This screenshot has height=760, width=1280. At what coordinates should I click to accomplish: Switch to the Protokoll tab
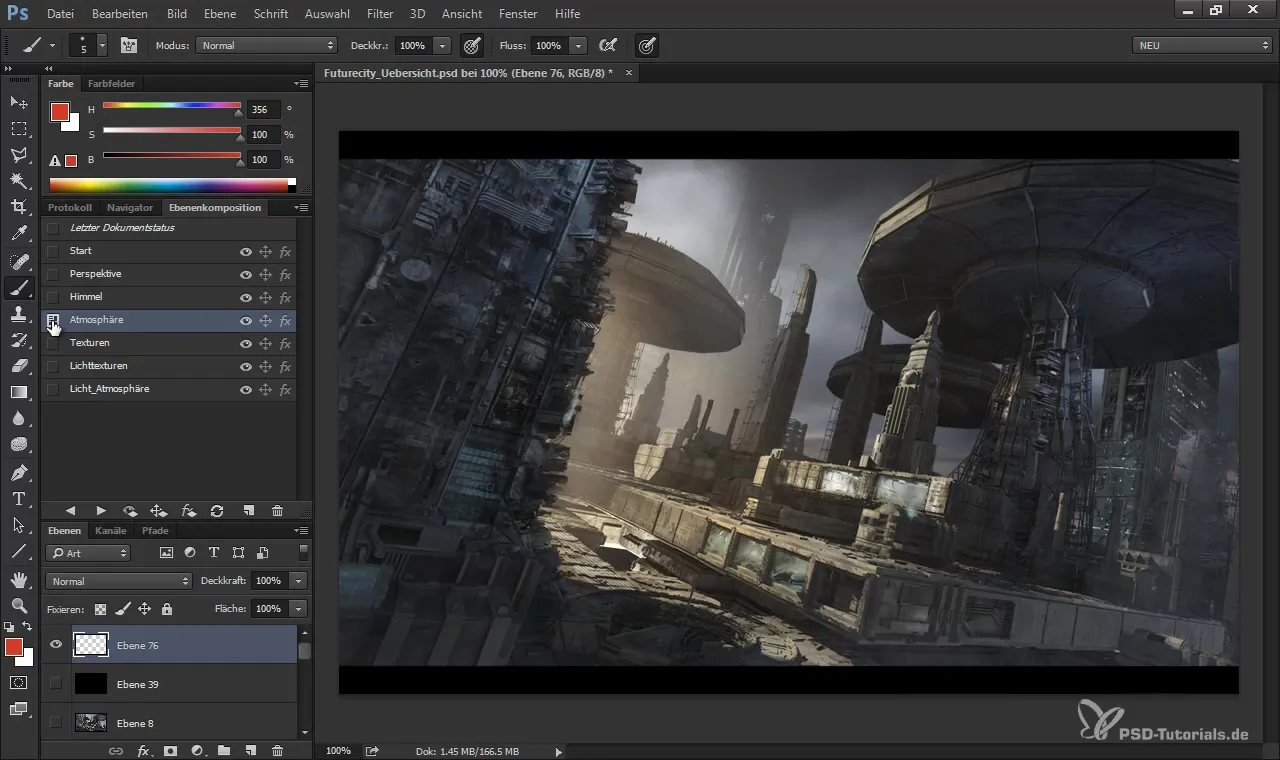tap(70, 208)
